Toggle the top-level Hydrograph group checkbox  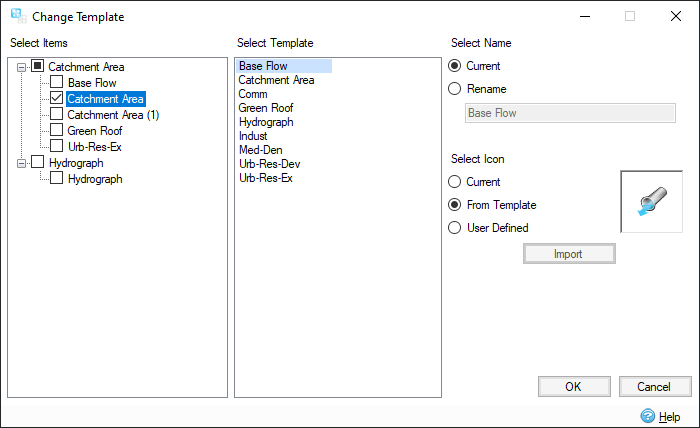tap(38, 162)
